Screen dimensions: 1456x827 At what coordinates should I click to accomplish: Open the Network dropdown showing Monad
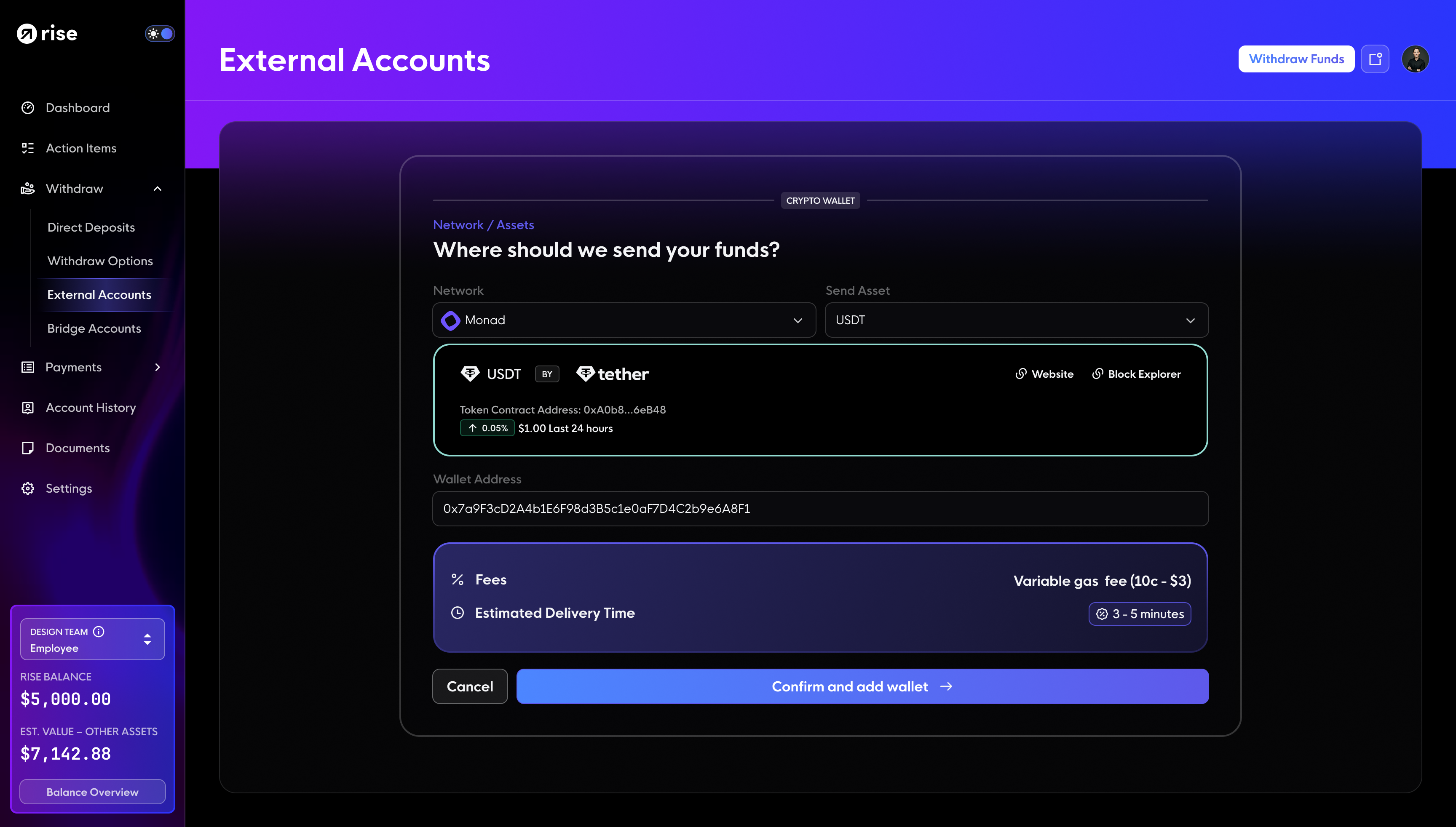(x=624, y=320)
